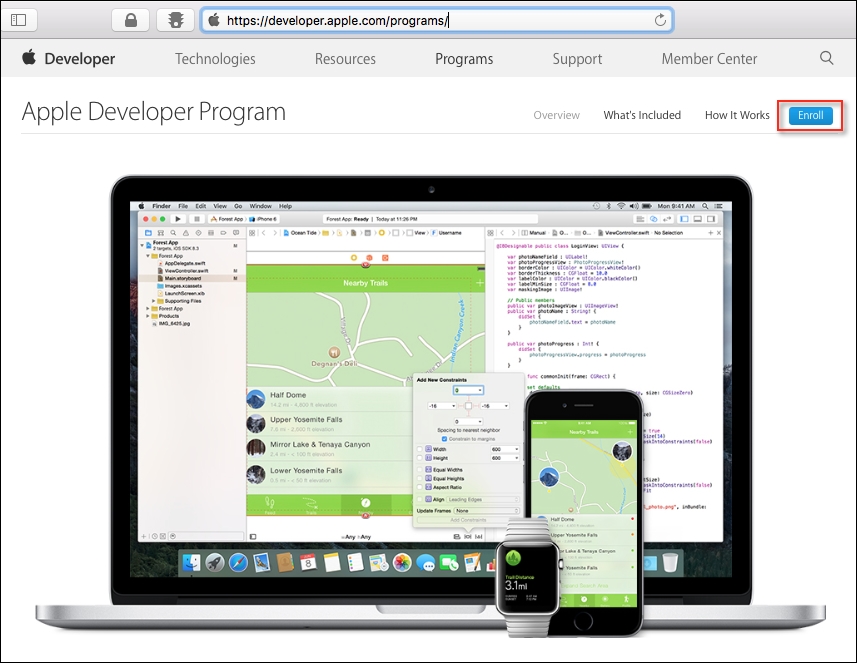Click the Apple logo in the site navigation
The height and width of the screenshot is (663, 857).
click(x=29, y=57)
